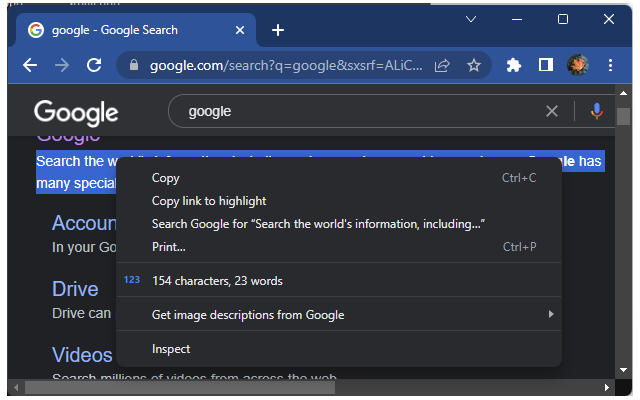Screen dimensions: 640x400
Task: Choose Copy from context menu
Action: pyautogui.click(x=339, y=178)
